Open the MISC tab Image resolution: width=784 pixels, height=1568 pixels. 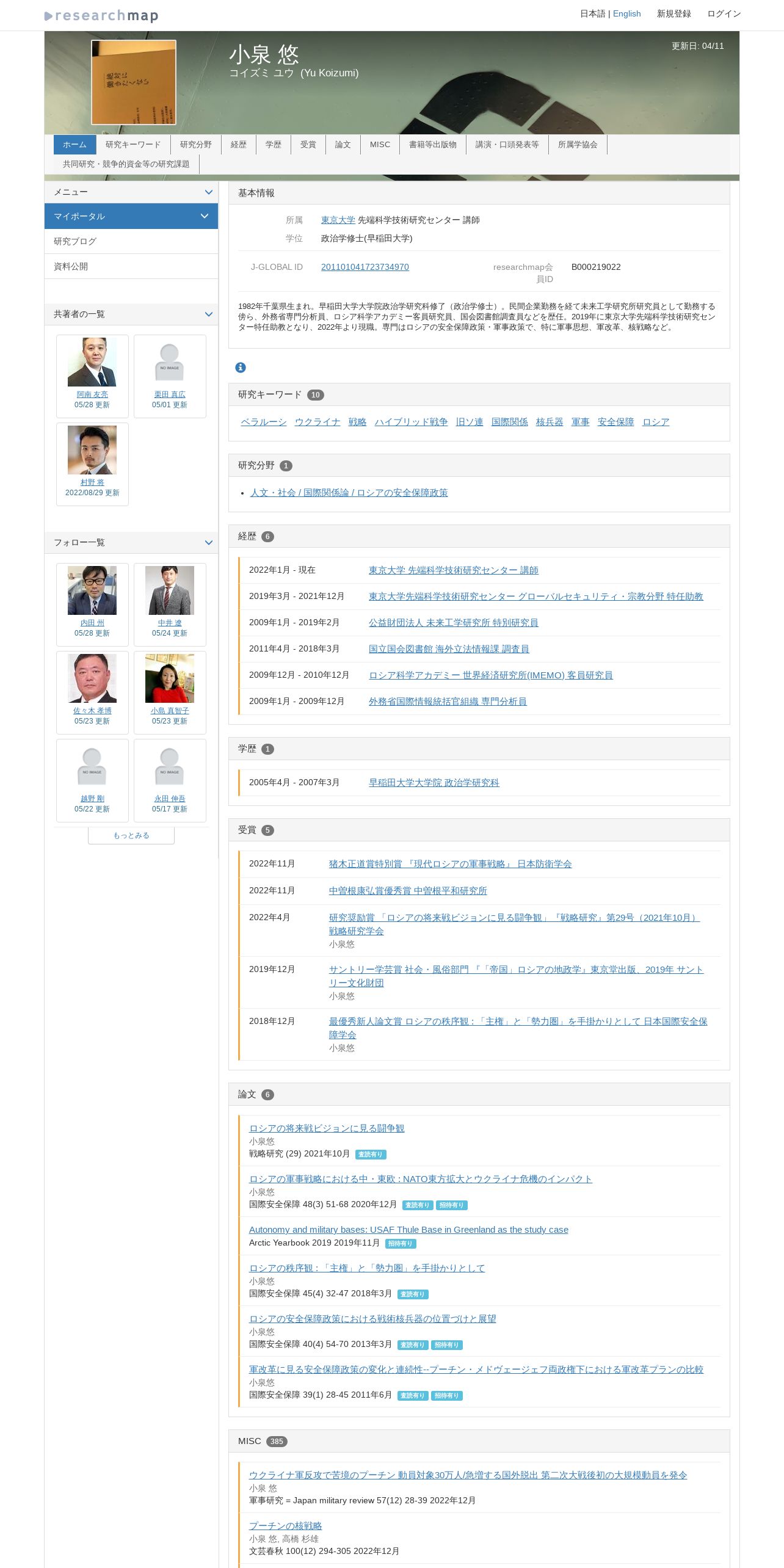(x=380, y=145)
